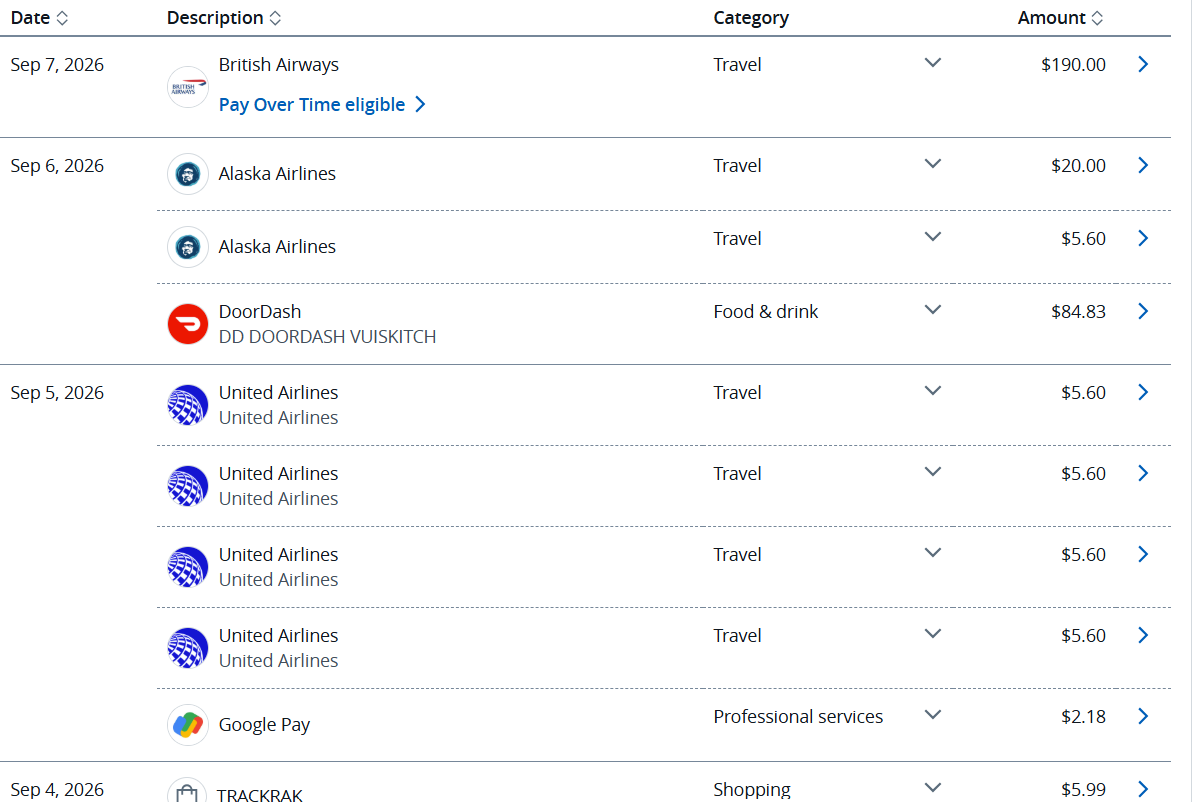Sort by Amount using its sort arrows

1097,18
